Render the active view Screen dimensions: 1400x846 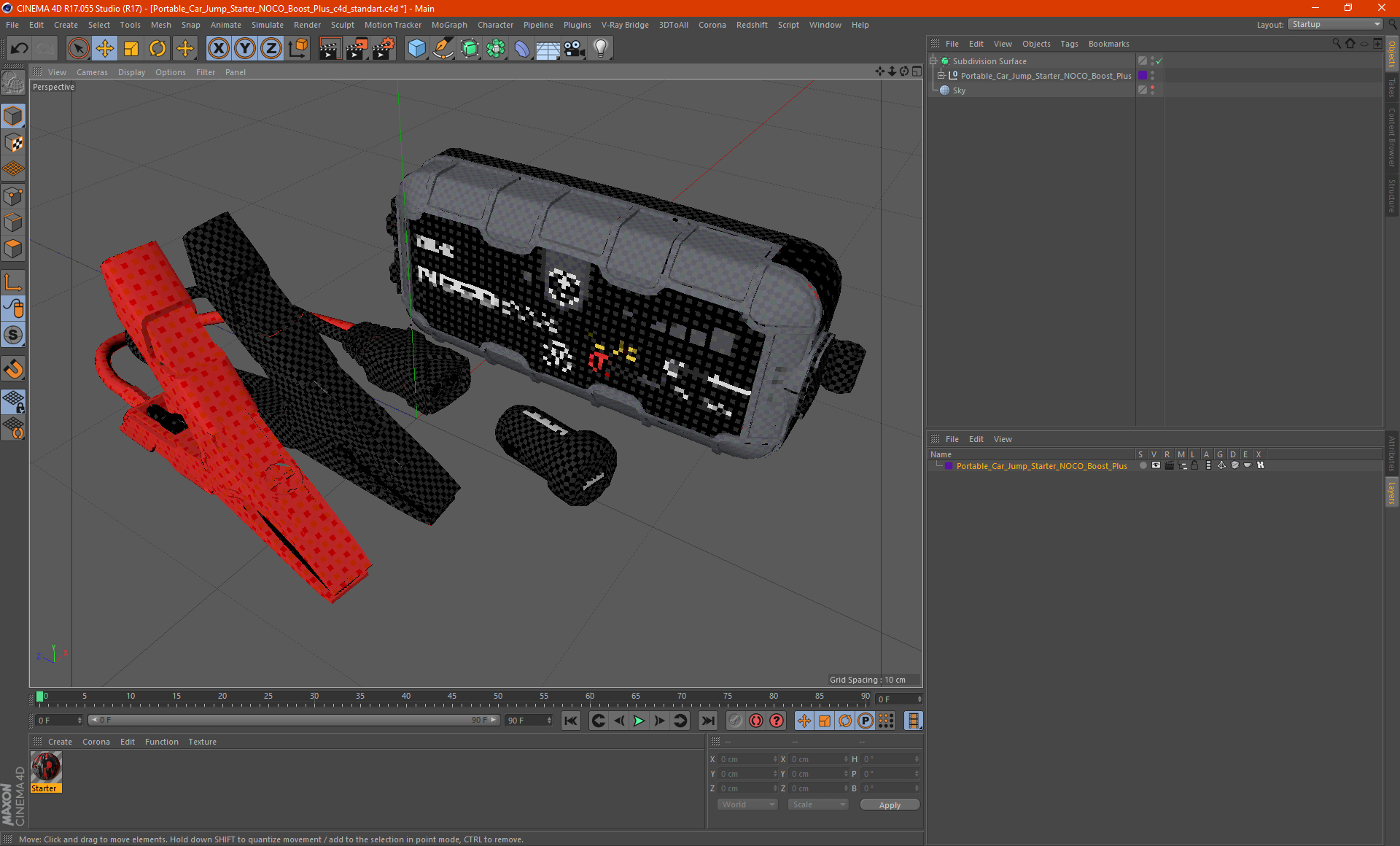click(x=330, y=49)
